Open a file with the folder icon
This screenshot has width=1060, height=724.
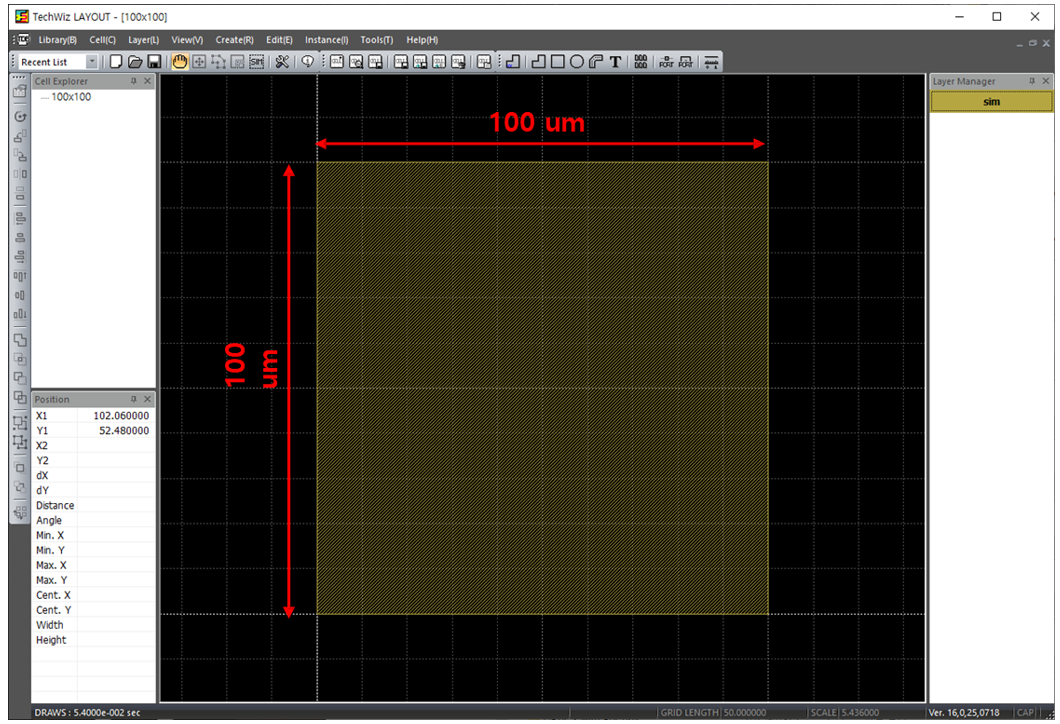(135, 62)
